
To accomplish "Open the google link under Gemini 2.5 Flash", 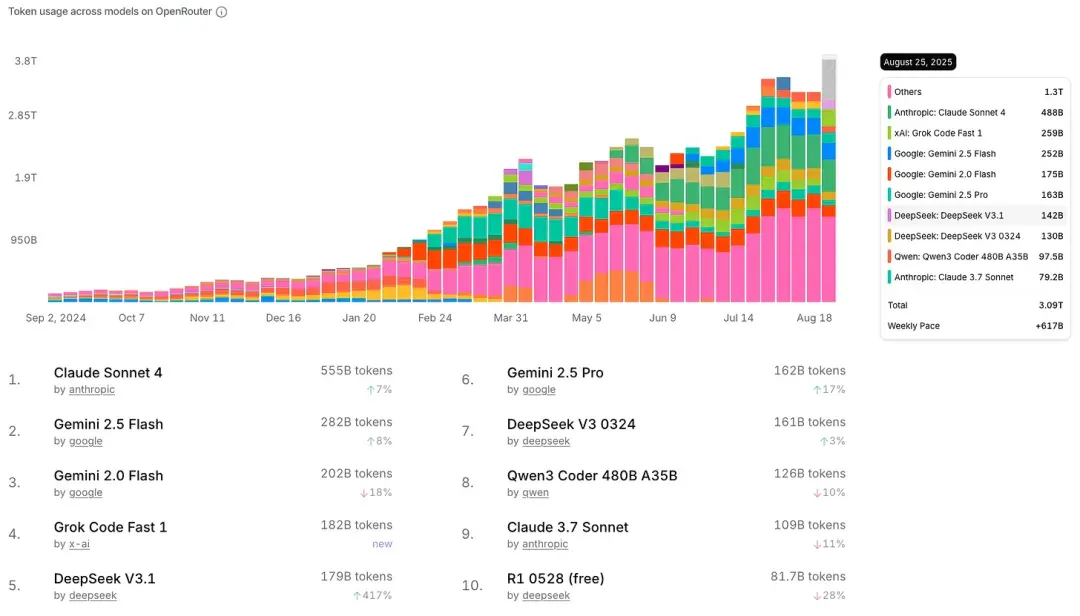I will pos(85,441).
